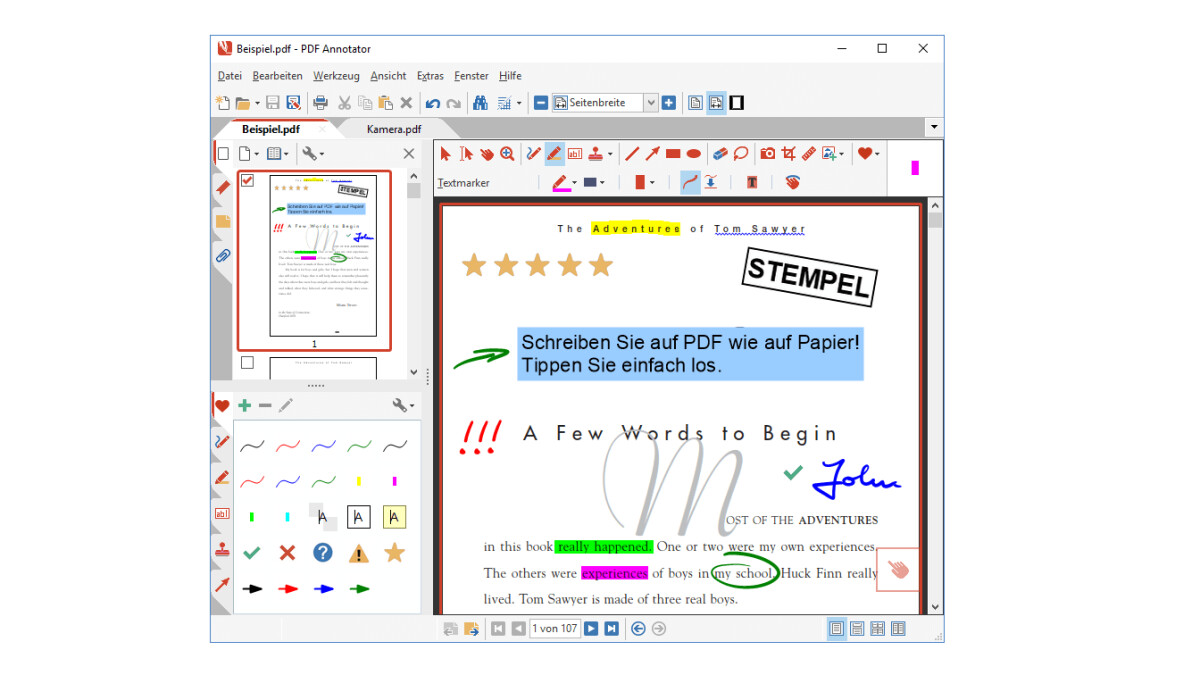Open sidebar wrench settings dropdown
This screenshot has width=1200, height=675.
click(315, 154)
